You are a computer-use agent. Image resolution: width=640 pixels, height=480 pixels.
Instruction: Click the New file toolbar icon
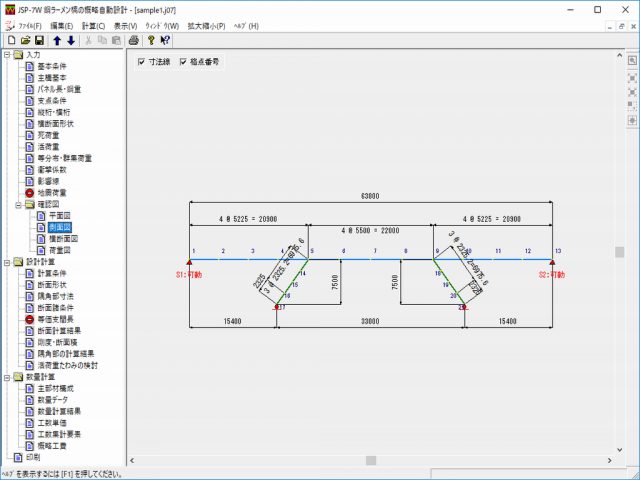(10, 40)
